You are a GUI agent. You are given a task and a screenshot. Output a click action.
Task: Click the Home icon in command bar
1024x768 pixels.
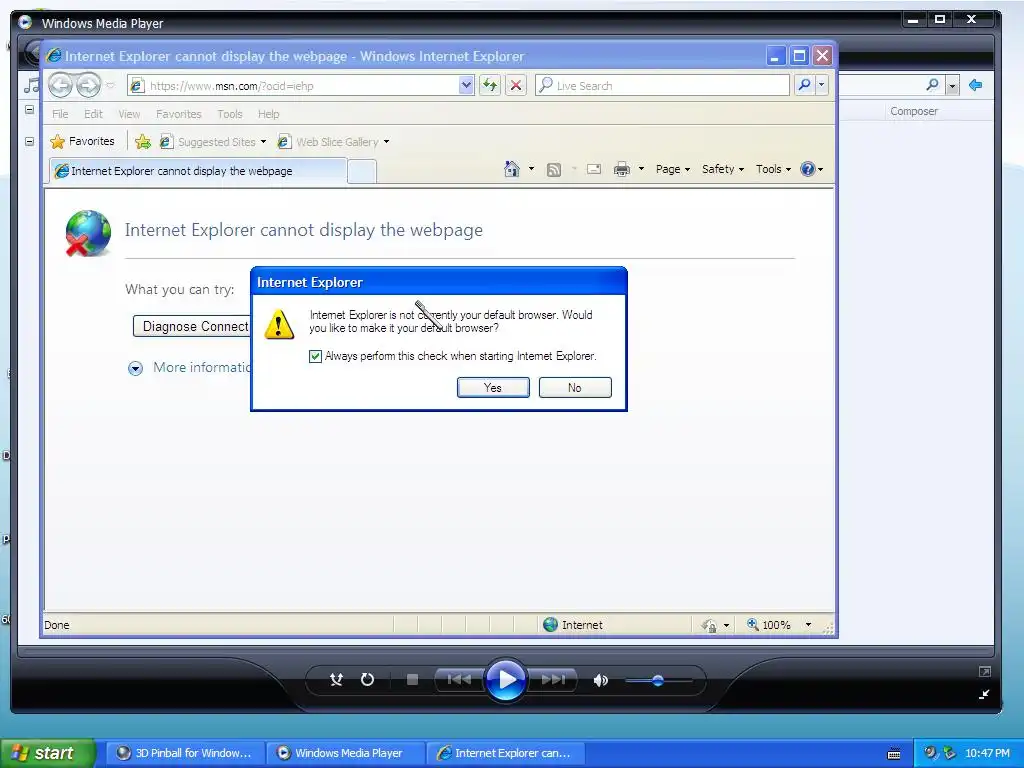click(512, 169)
